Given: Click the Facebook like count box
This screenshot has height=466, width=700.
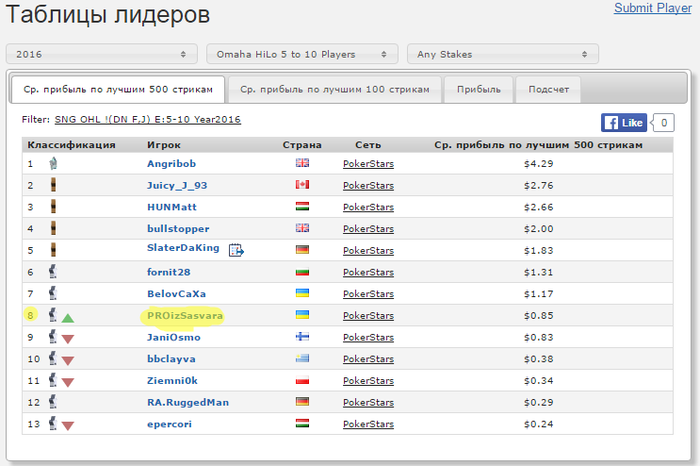Looking at the screenshot, I should [663, 123].
